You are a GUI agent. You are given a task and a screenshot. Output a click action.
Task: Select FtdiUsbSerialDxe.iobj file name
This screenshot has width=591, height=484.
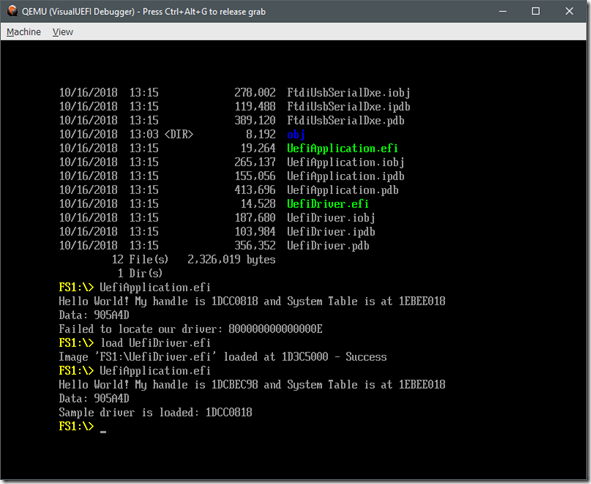(348, 93)
